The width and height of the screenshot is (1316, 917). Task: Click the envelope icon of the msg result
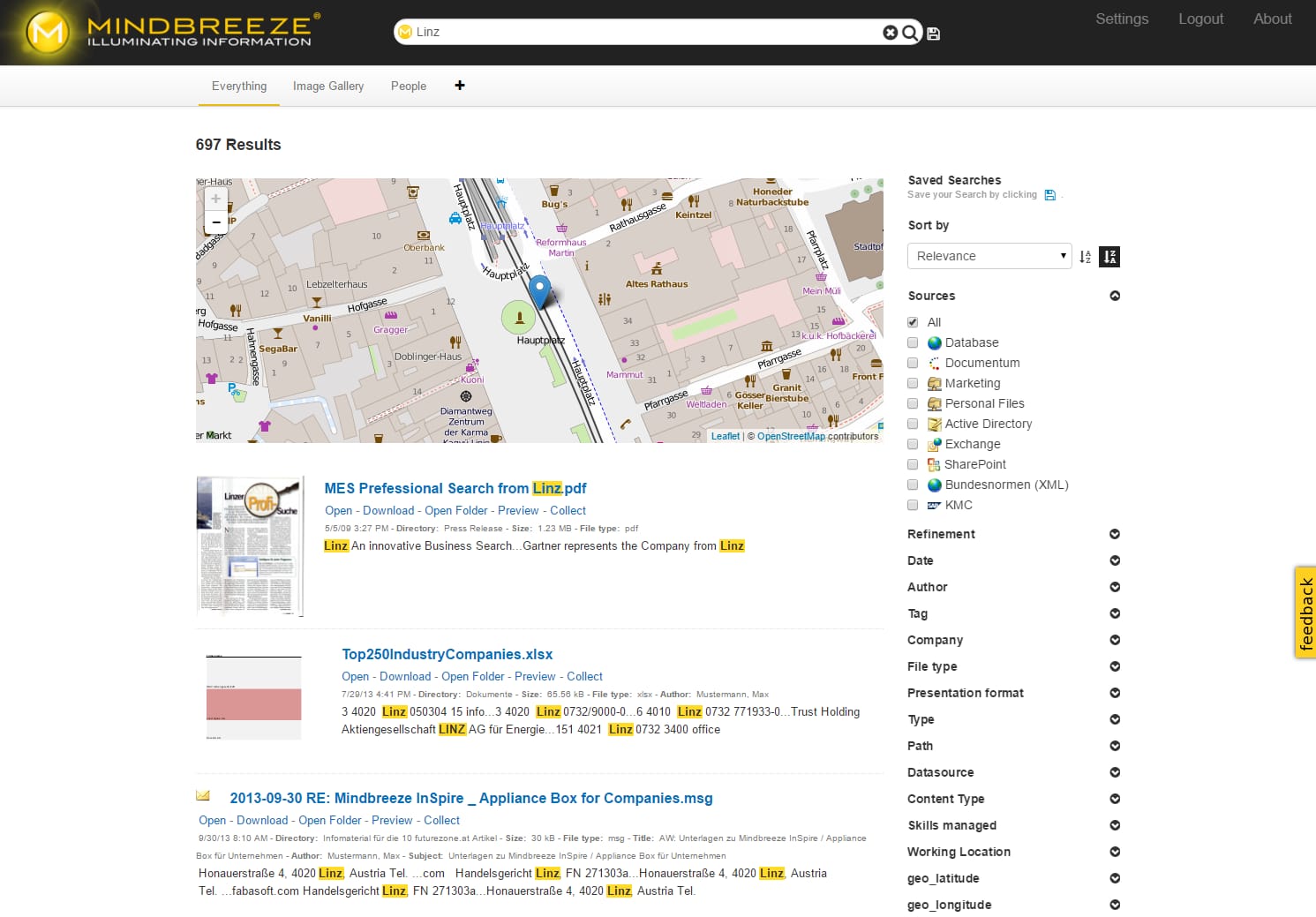pyautogui.click(x=203, y=796)
